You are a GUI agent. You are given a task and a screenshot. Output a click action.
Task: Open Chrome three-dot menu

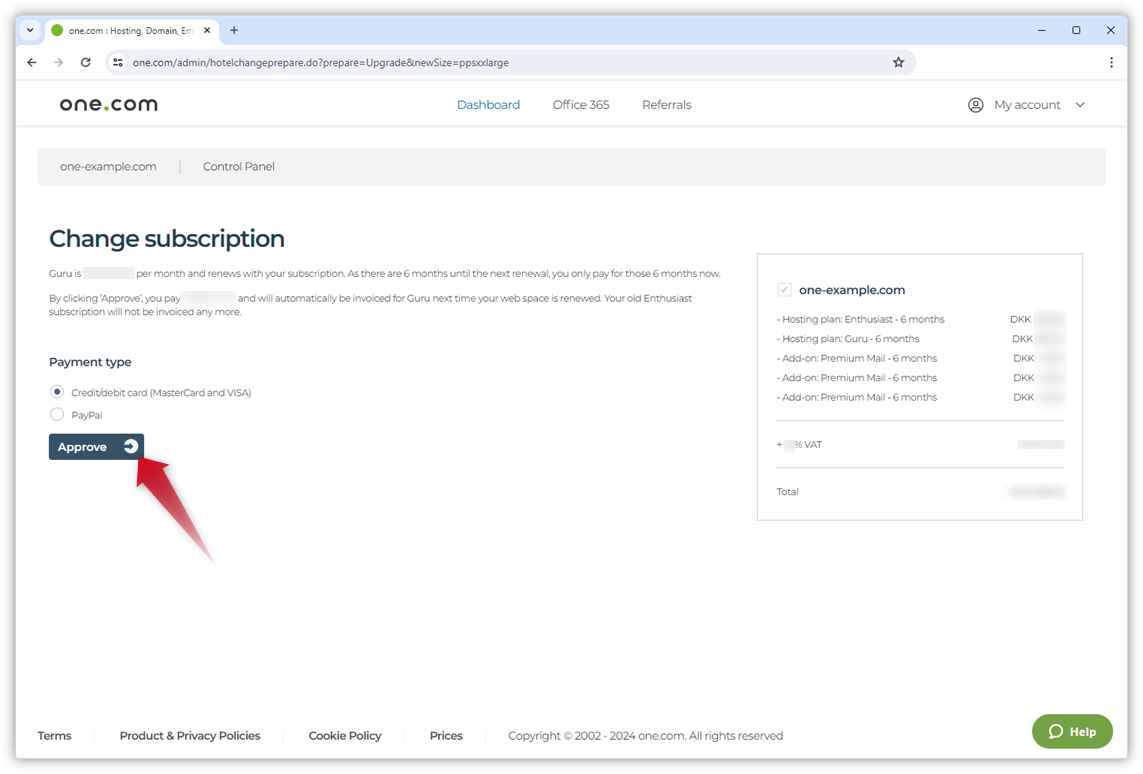click(x=1111, y=62)
